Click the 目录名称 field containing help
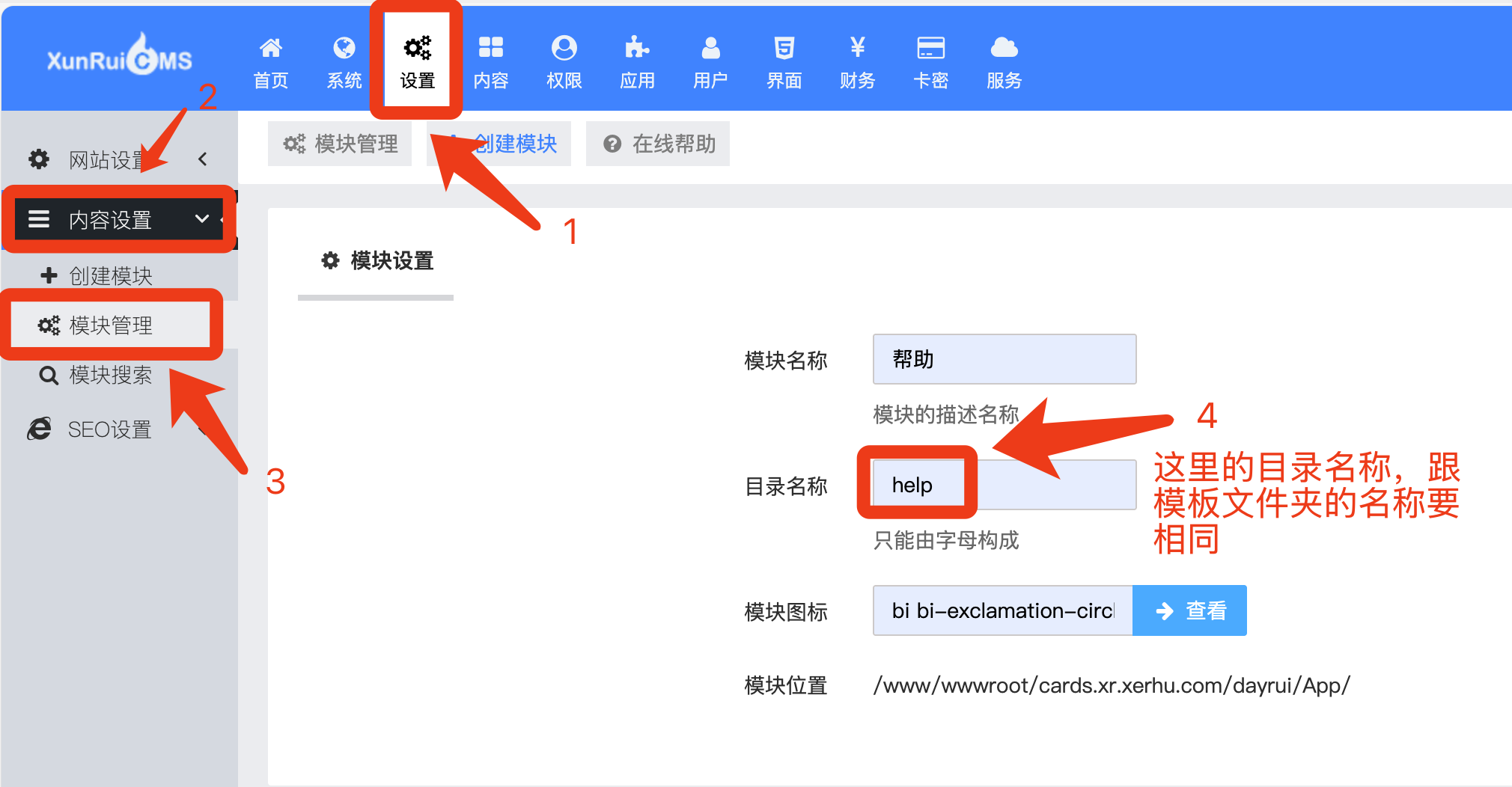 pyautogui.click(x=1004, y=485)
